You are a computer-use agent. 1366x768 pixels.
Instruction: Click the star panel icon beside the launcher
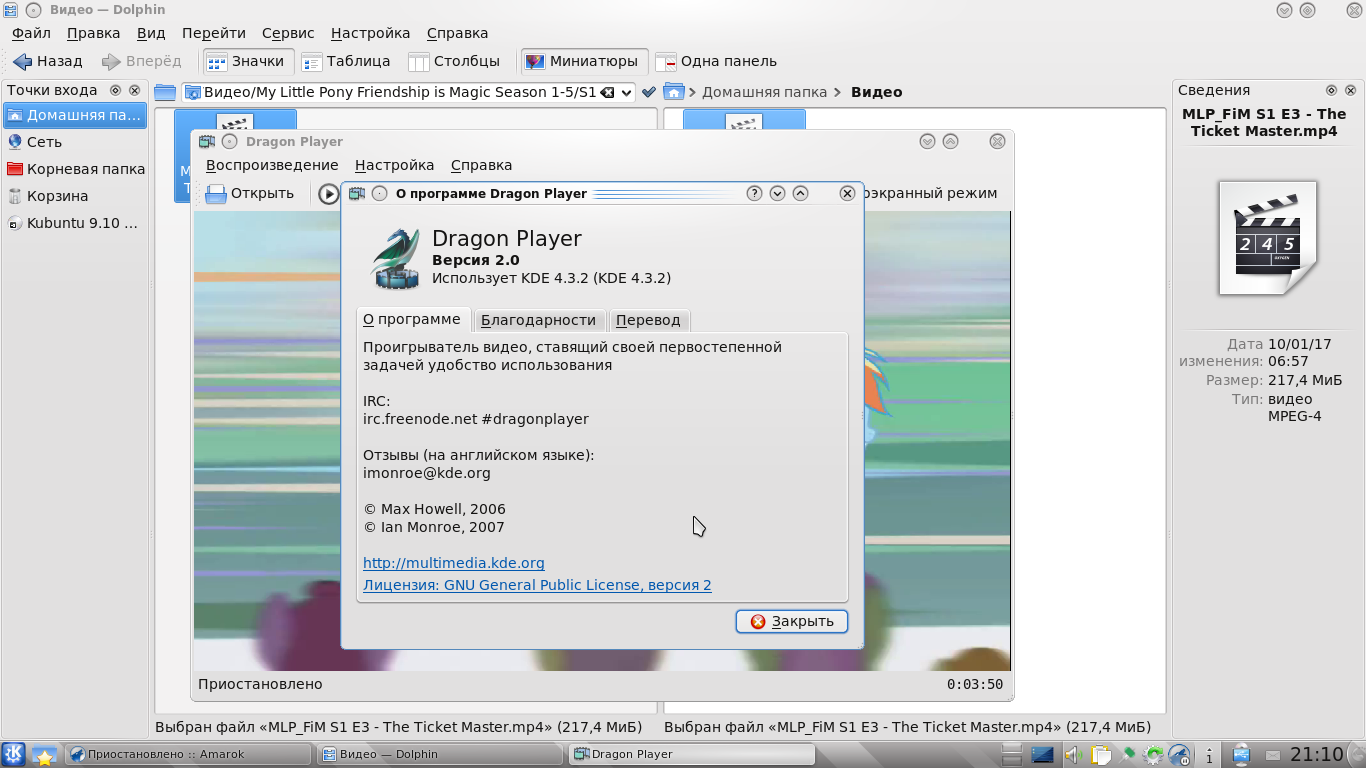[x=45, y=754]
